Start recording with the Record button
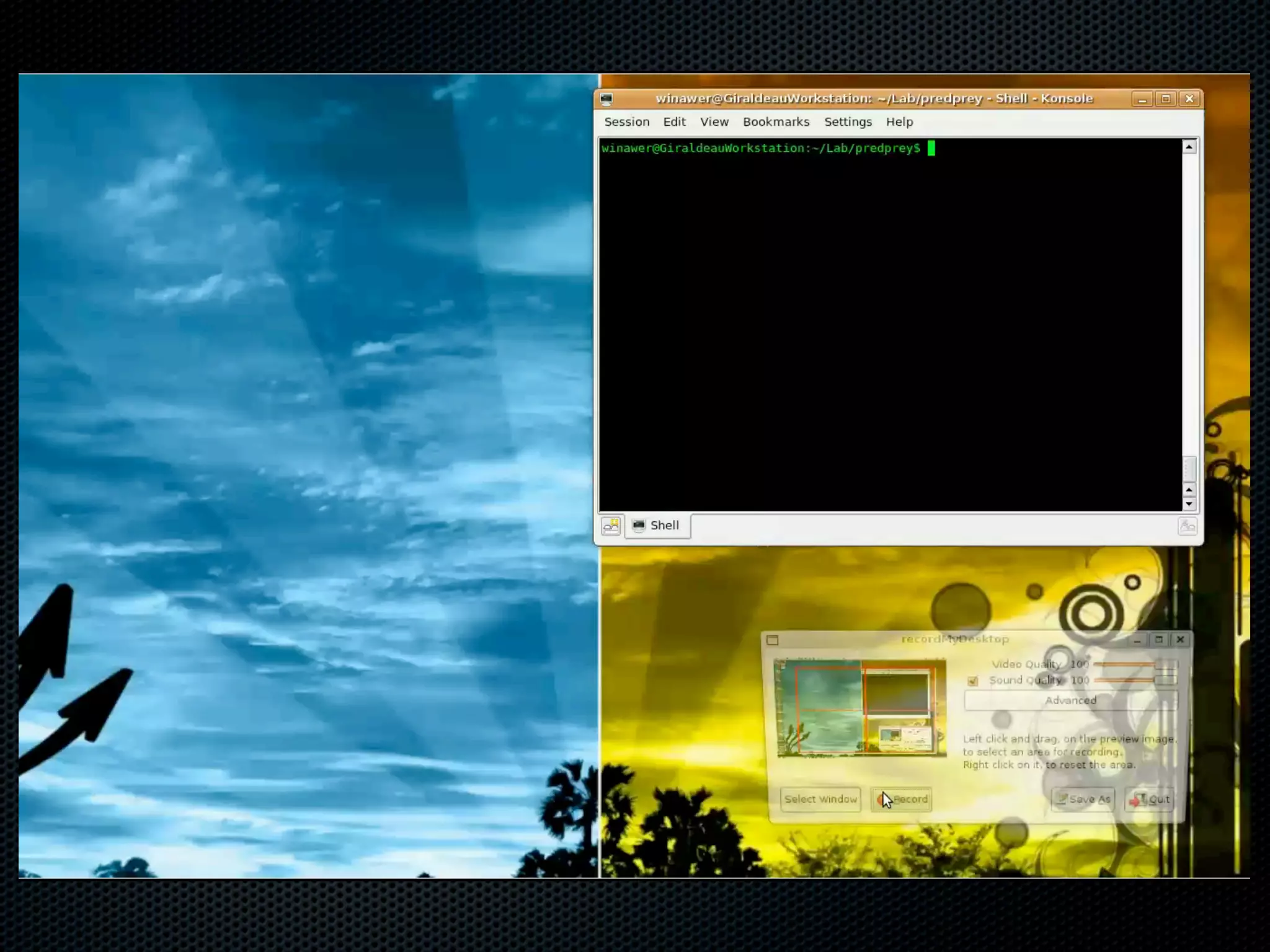 click(x=902, y=800)
